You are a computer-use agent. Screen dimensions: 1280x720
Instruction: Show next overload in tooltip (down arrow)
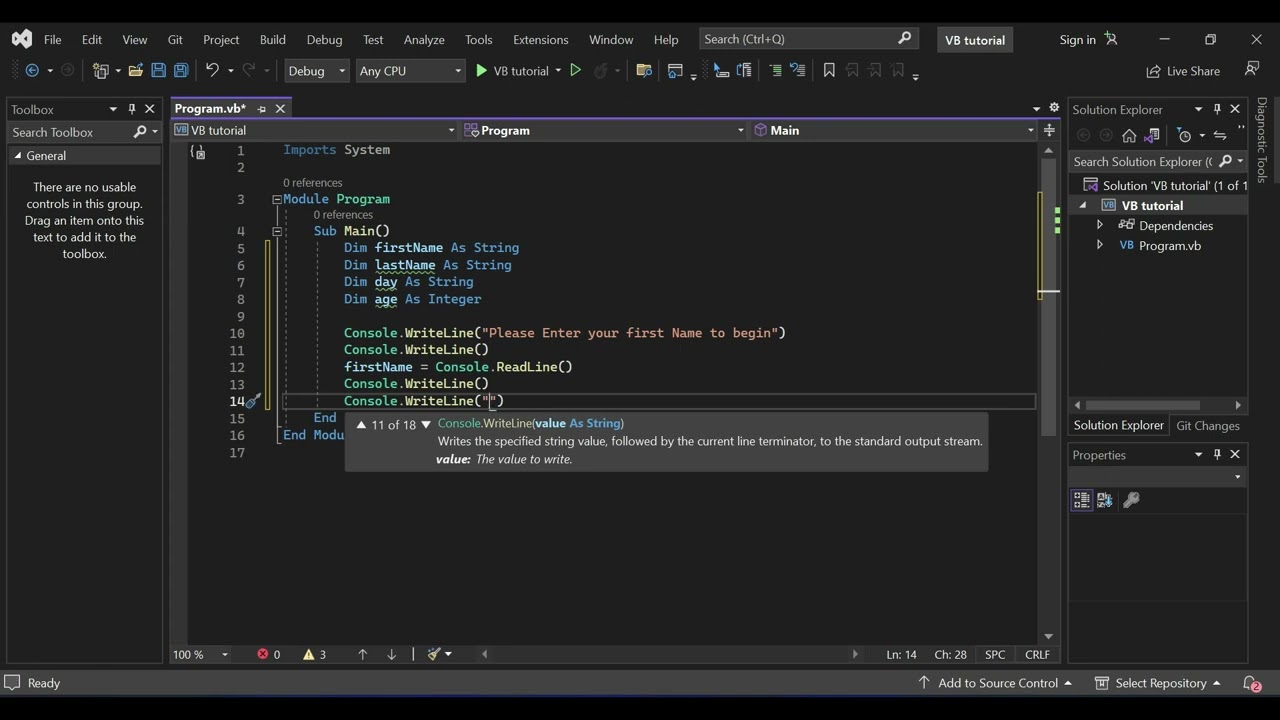(x=426, y=424)
